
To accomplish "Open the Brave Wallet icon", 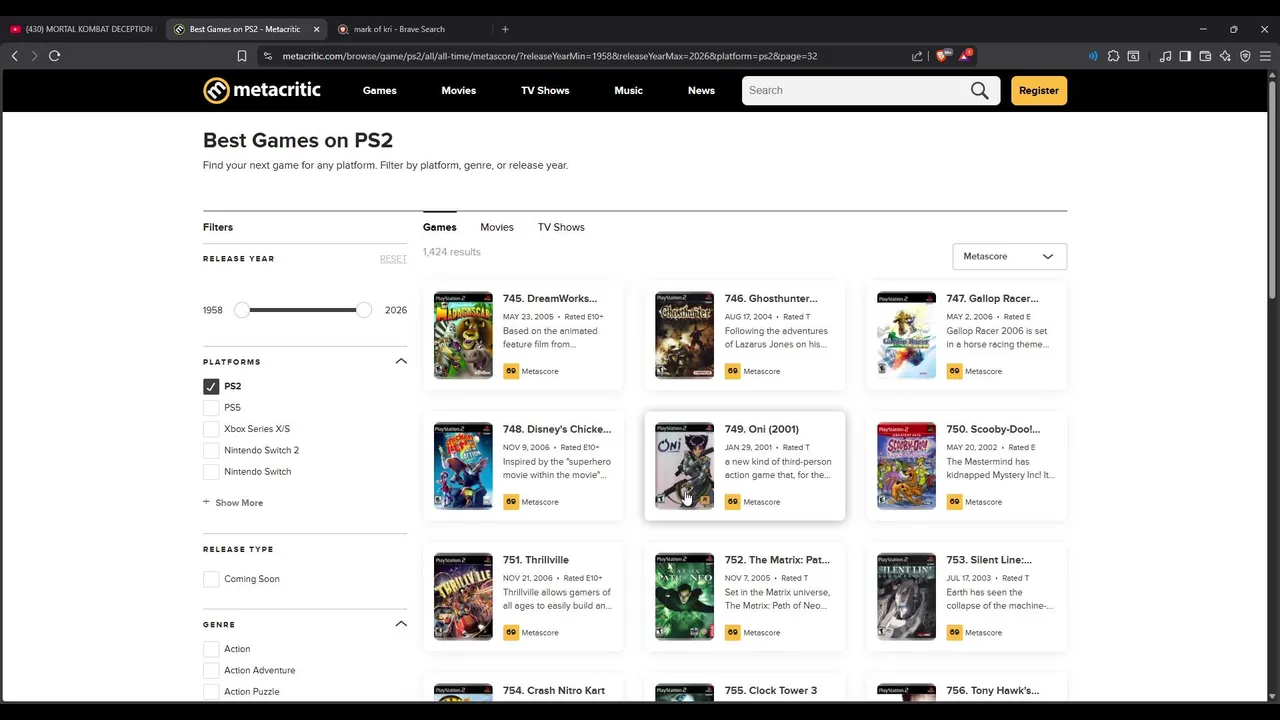I will pos(1205,56).
